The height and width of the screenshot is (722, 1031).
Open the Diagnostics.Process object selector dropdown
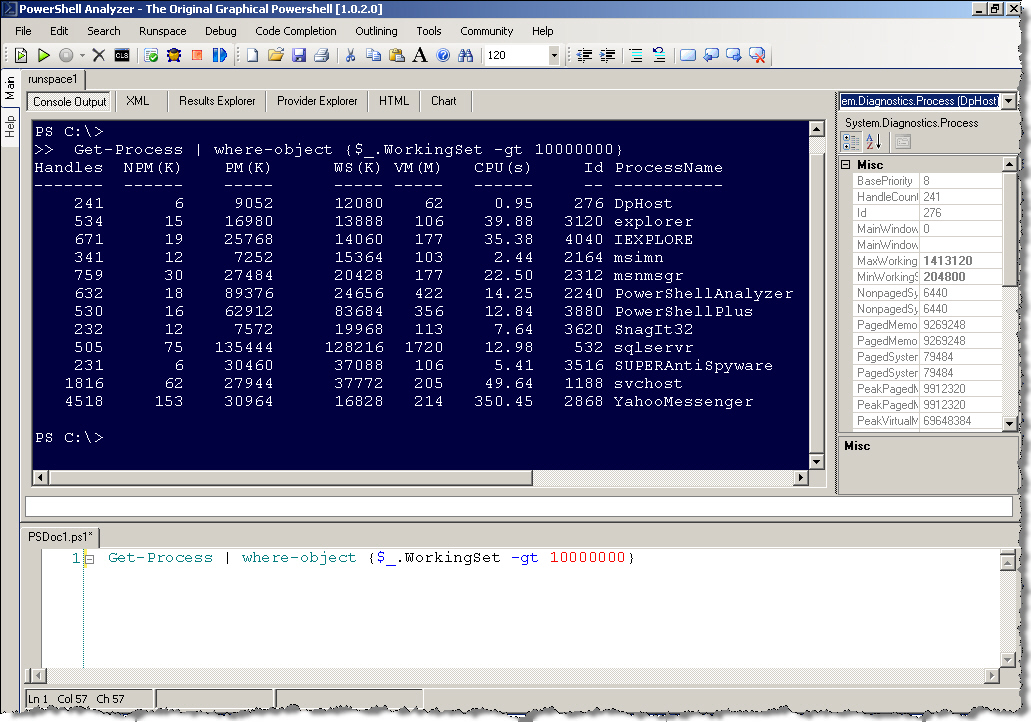coord(1007,101)
